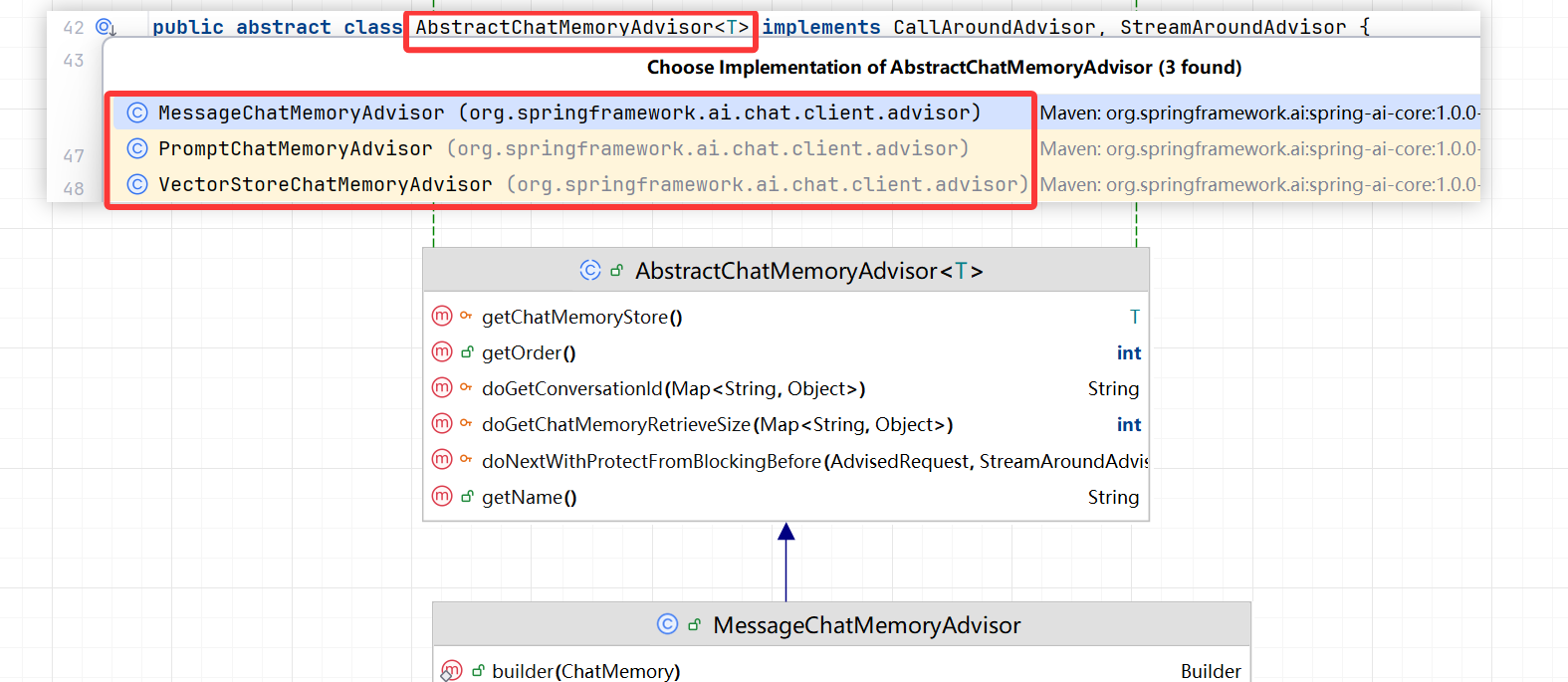The image size is (1568, 682).
Task: Click StreamAroundAdvisor interface name in code
Action: [1232, 27]
